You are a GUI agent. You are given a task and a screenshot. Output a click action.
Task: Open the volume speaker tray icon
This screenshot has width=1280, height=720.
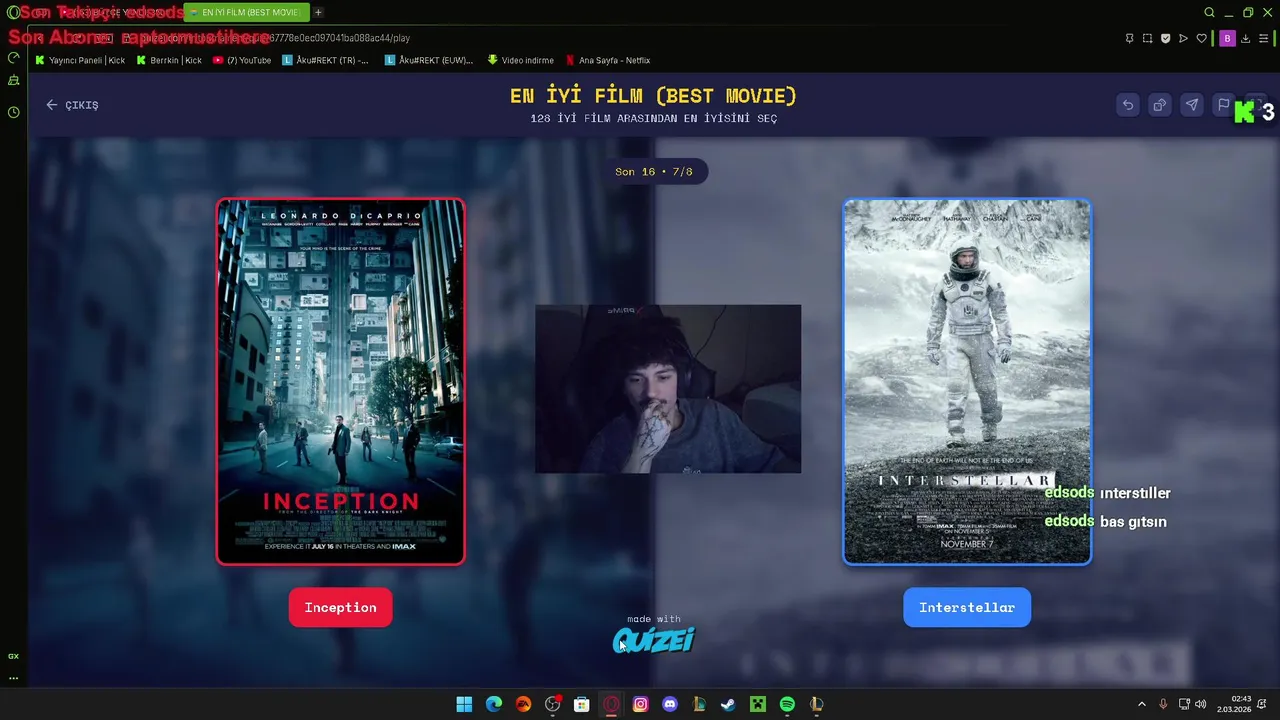click(x=1200, y=704)
